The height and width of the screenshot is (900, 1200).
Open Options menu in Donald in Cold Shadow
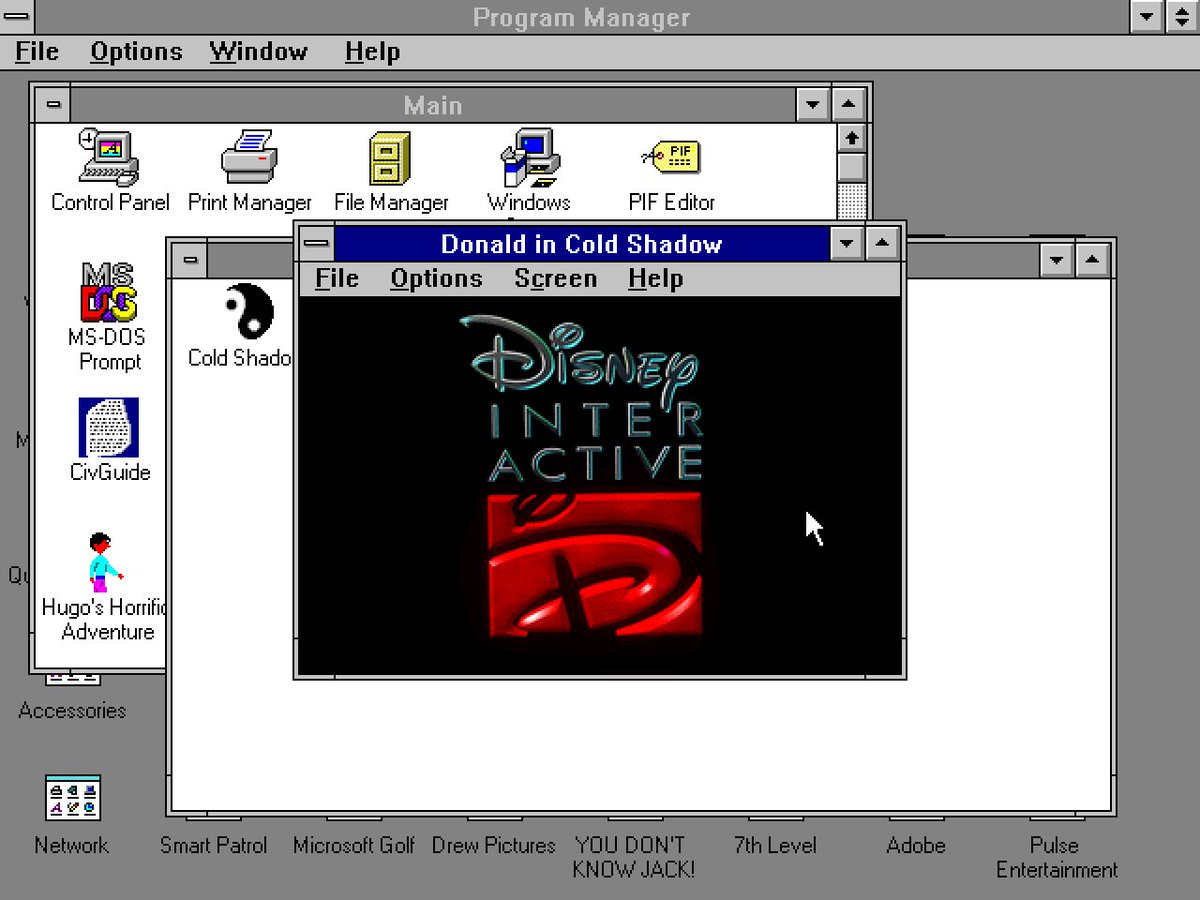[436, 279]
